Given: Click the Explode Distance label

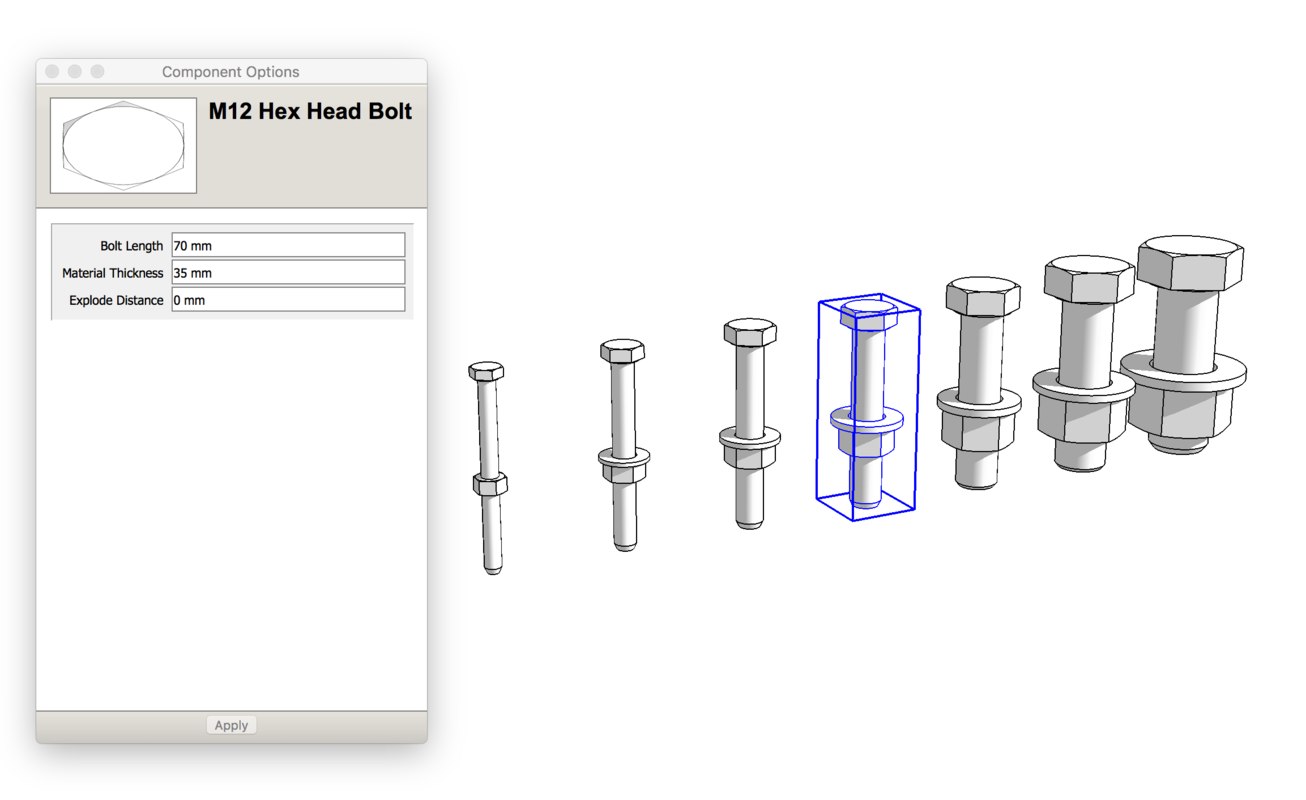Looking at the screenshot, I should click(x=116, y=299).
